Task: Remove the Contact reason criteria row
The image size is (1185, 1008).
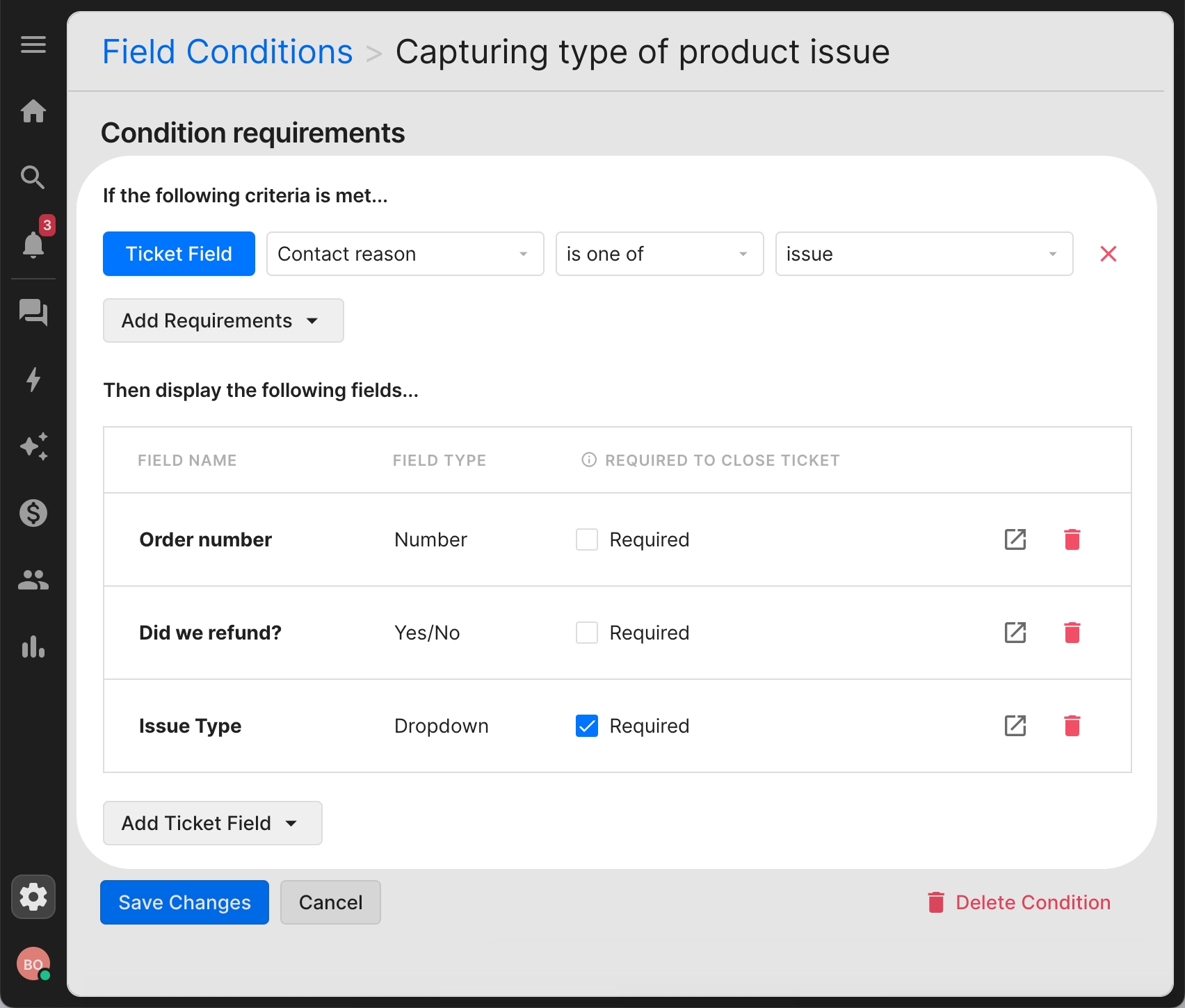Action: tap(1108, 254)
